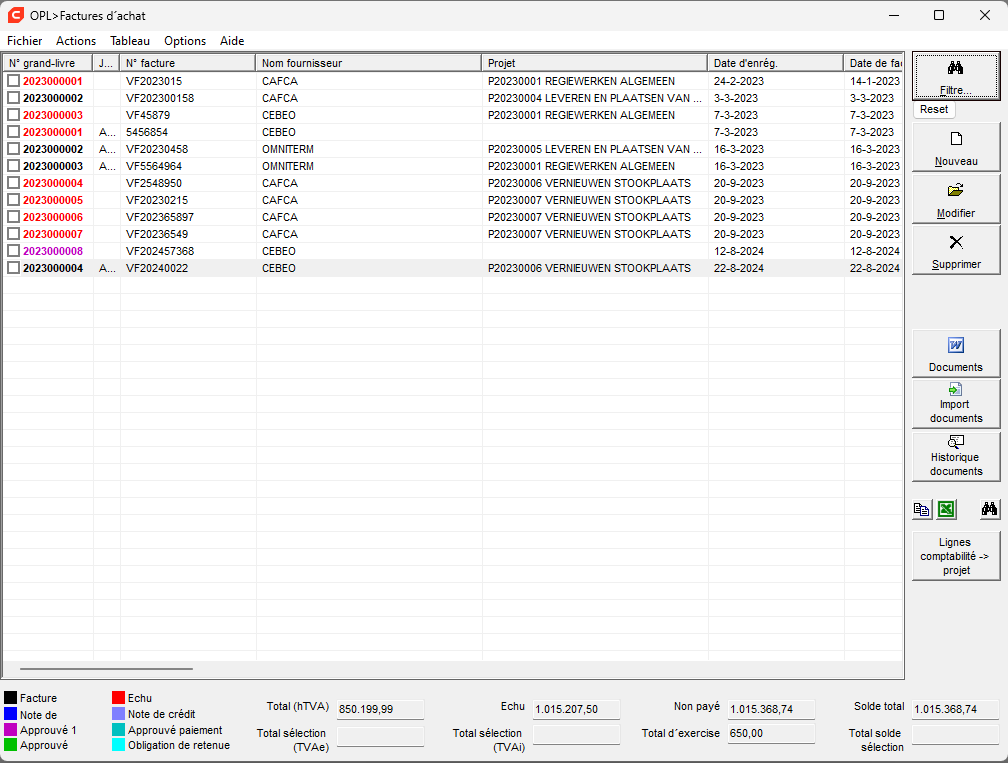Sort by Projet column header
The width and height of the screenshot is (1008, 763).
coord(595,63)
